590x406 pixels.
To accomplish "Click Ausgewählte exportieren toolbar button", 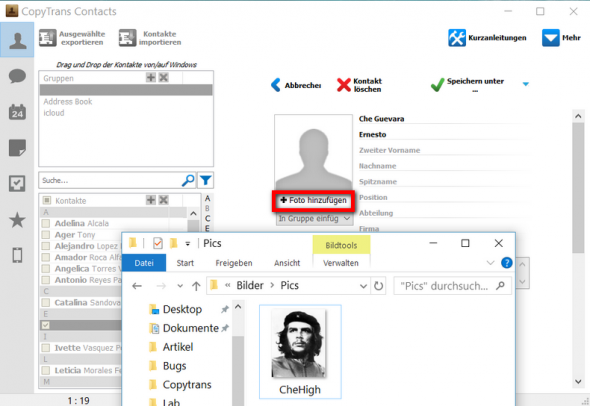I will pos(72,38).
